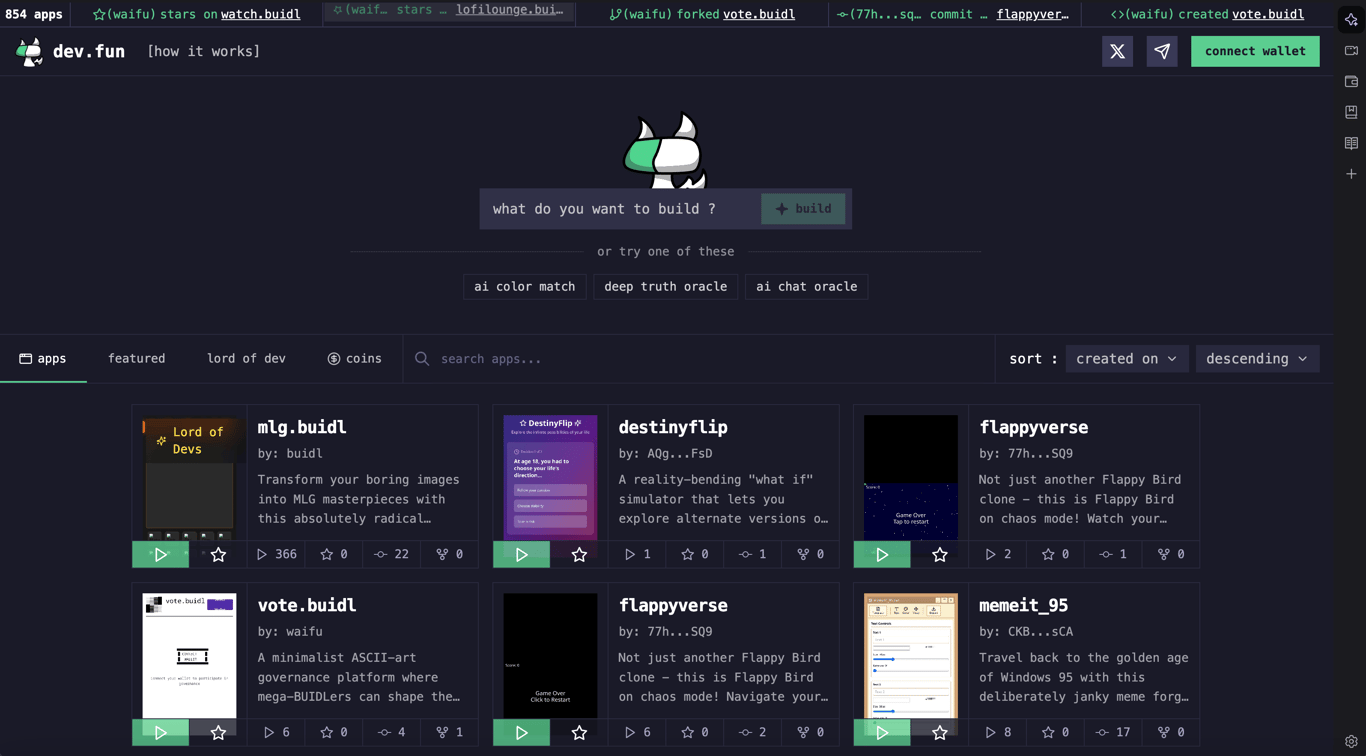Choose the "ai color match" suggestion
Screen dimensions: 1366x756
(x=525, y=287)
